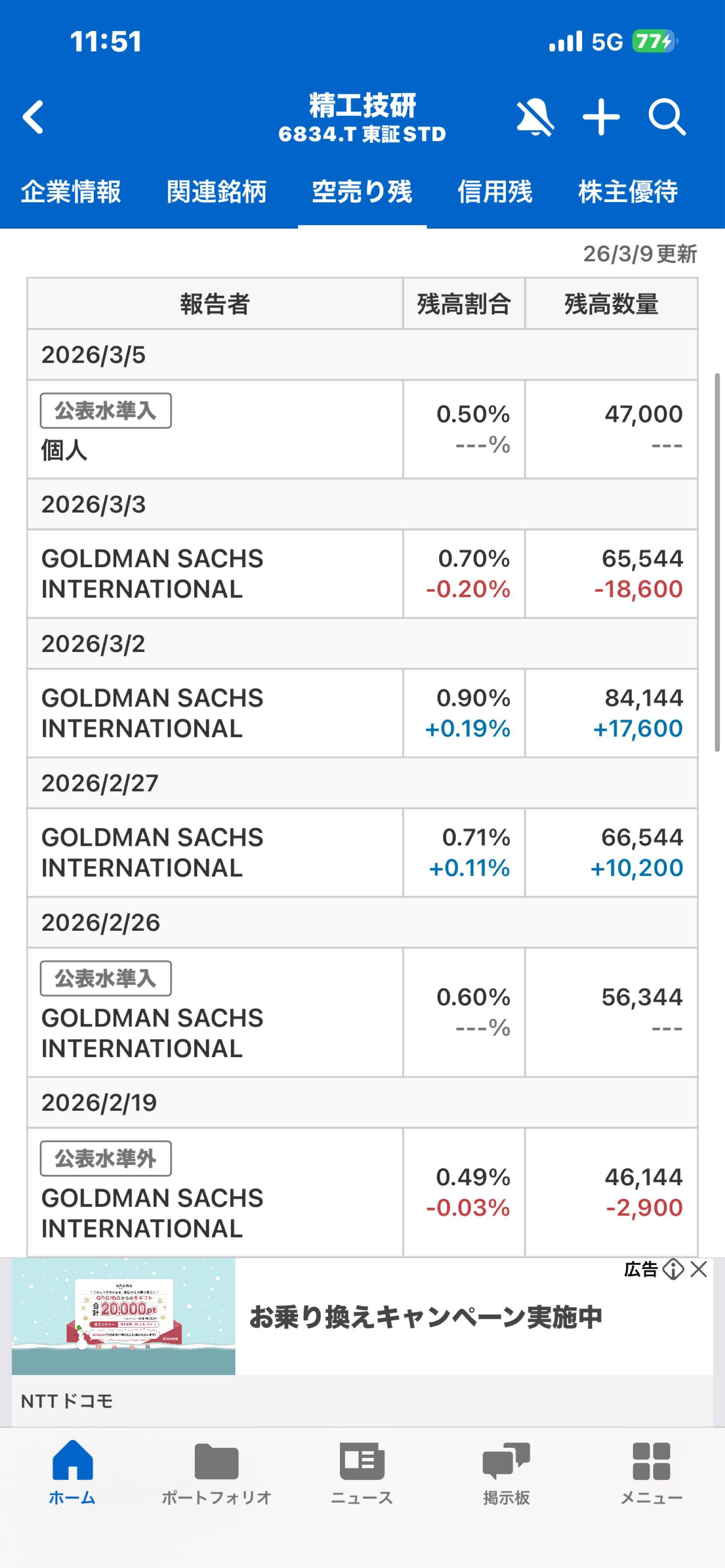Open the 株主優待 tab
725x1568 pixels.
click(627, 192)
